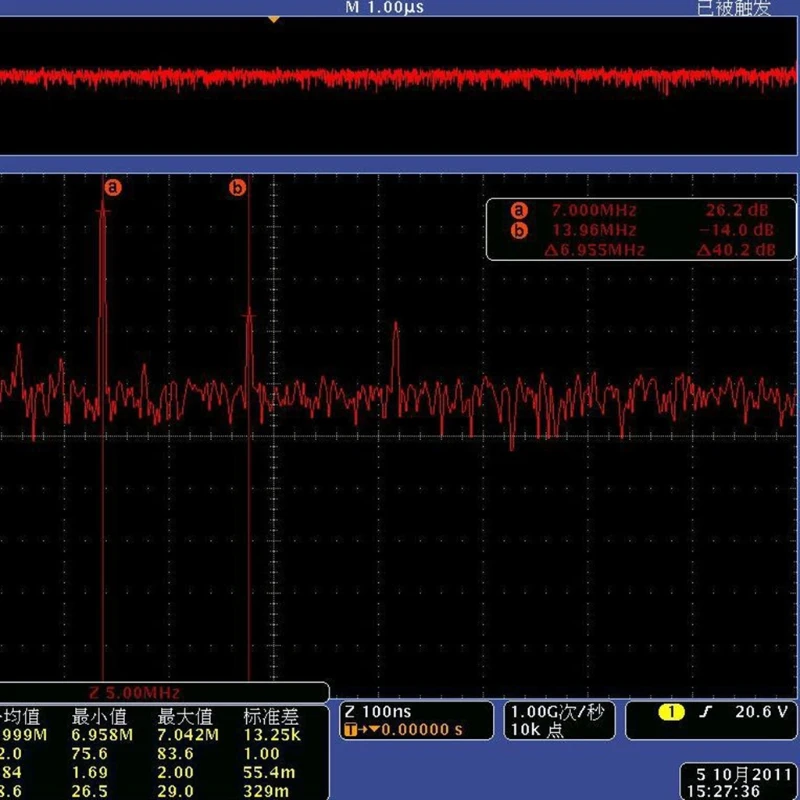Select cursor marker 'a' above the spectrum

pyautogui.click(x=113, y=185)
